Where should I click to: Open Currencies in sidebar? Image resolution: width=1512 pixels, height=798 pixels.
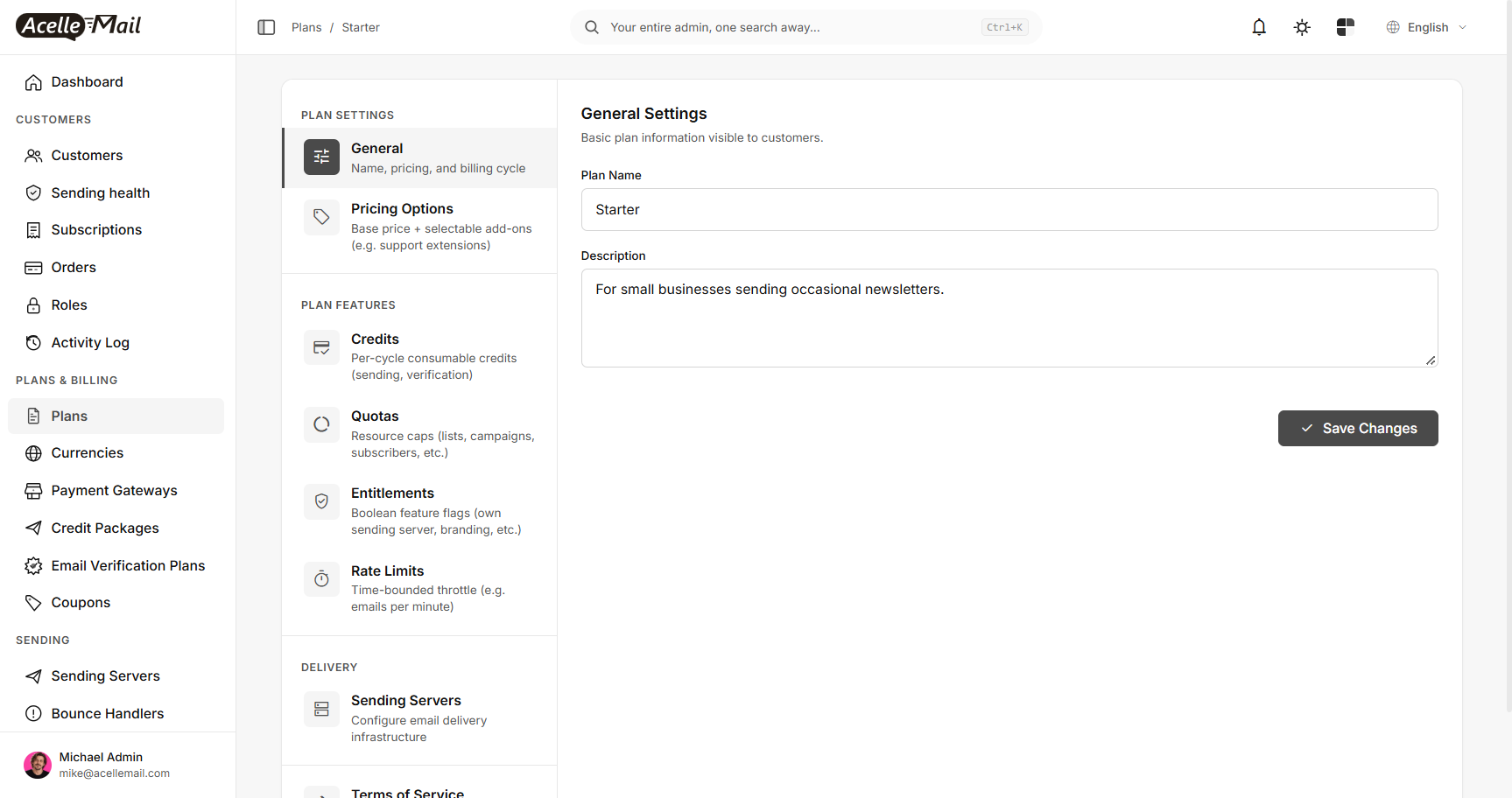tap(116, 453)
